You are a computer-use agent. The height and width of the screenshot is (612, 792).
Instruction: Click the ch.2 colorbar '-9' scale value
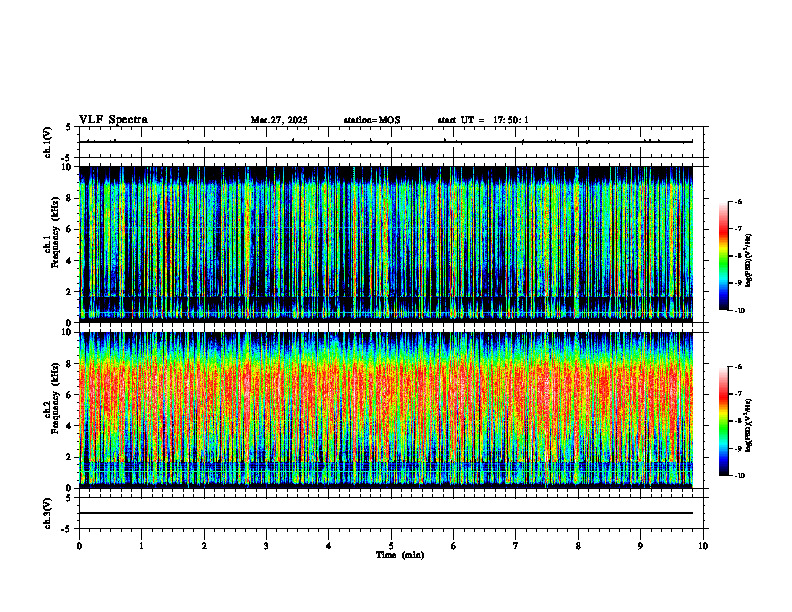(x=738, y=448)
